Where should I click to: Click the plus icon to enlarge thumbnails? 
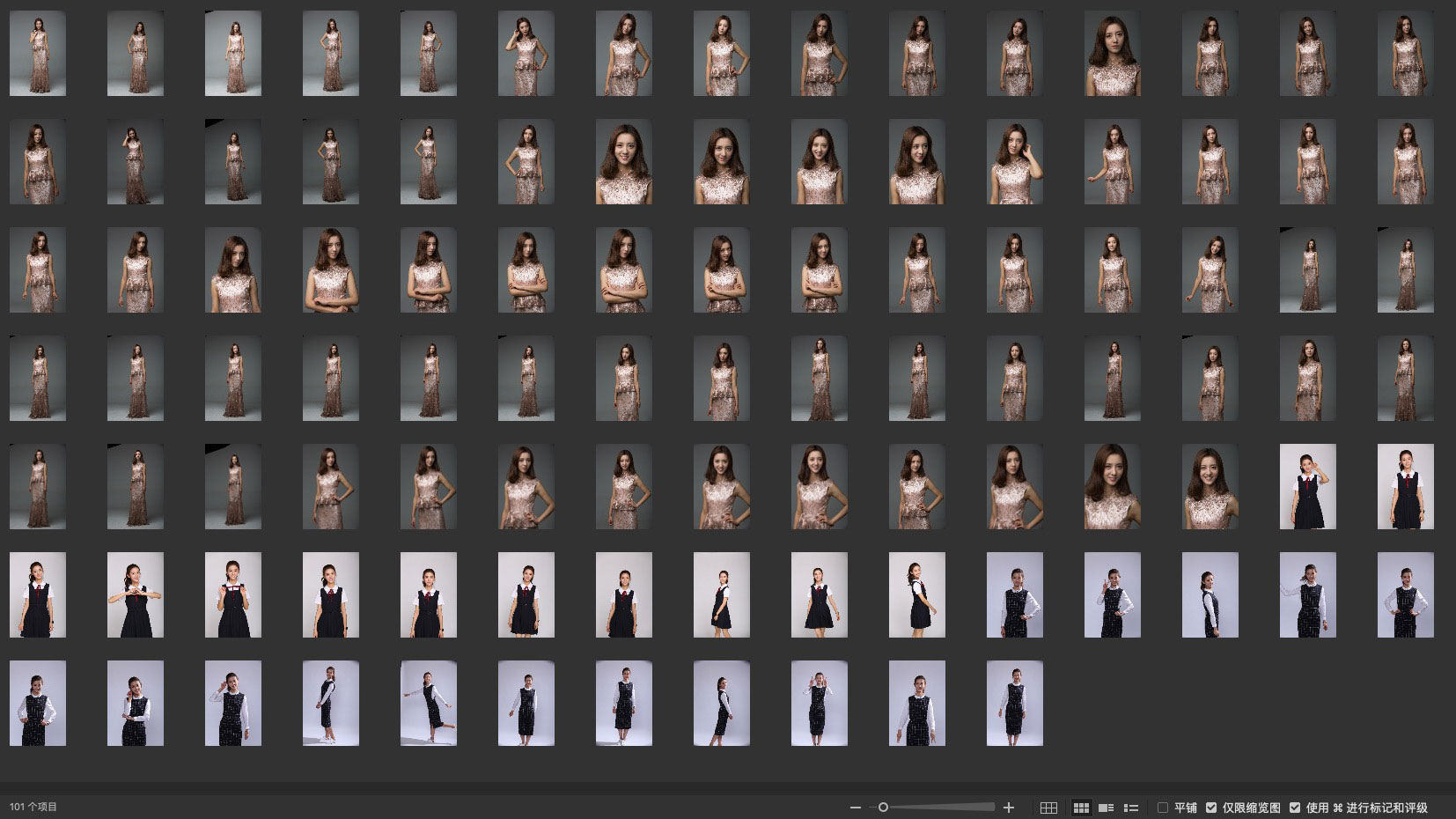click(x=1009, y=808)
